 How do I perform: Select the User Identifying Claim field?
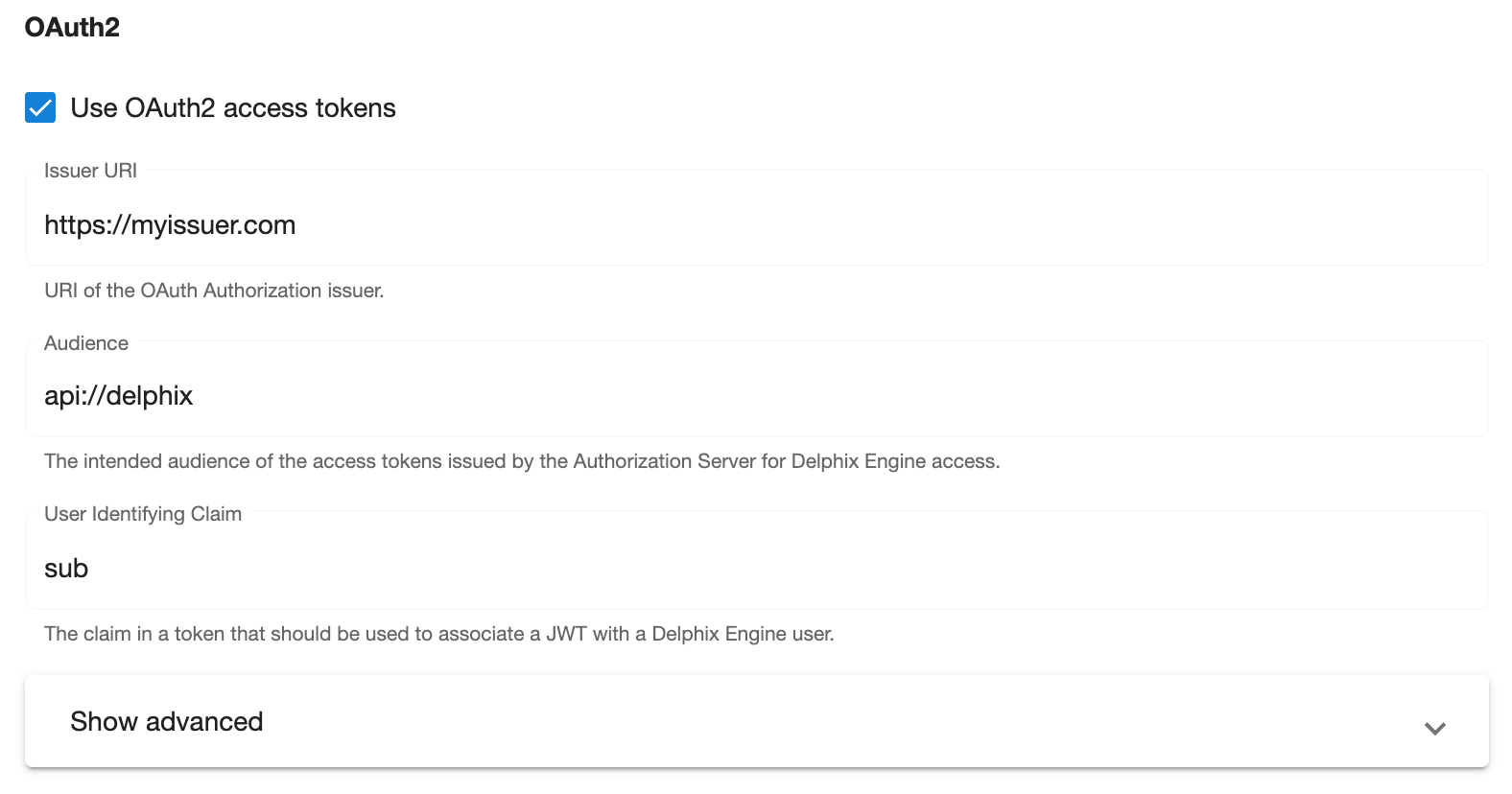click(756, 568)
